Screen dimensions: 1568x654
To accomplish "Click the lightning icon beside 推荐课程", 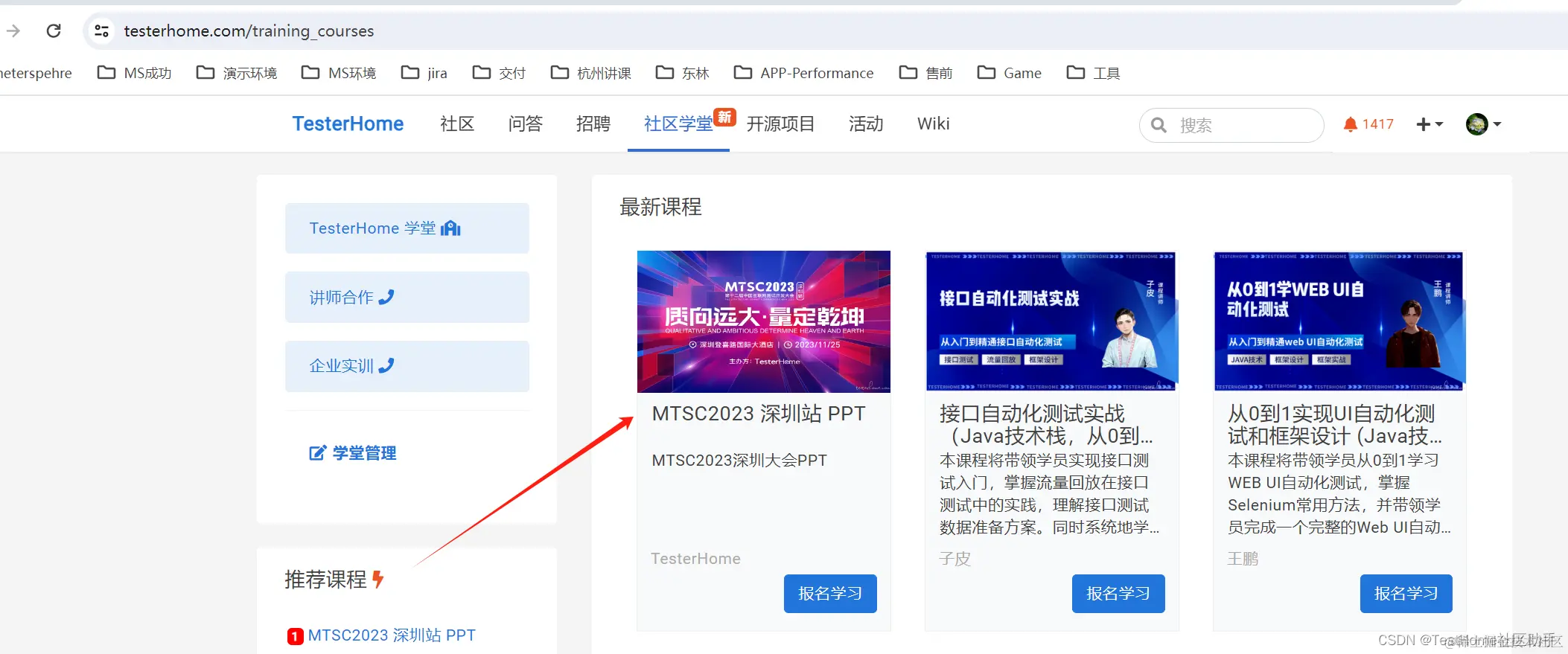I will click(378, 579).
